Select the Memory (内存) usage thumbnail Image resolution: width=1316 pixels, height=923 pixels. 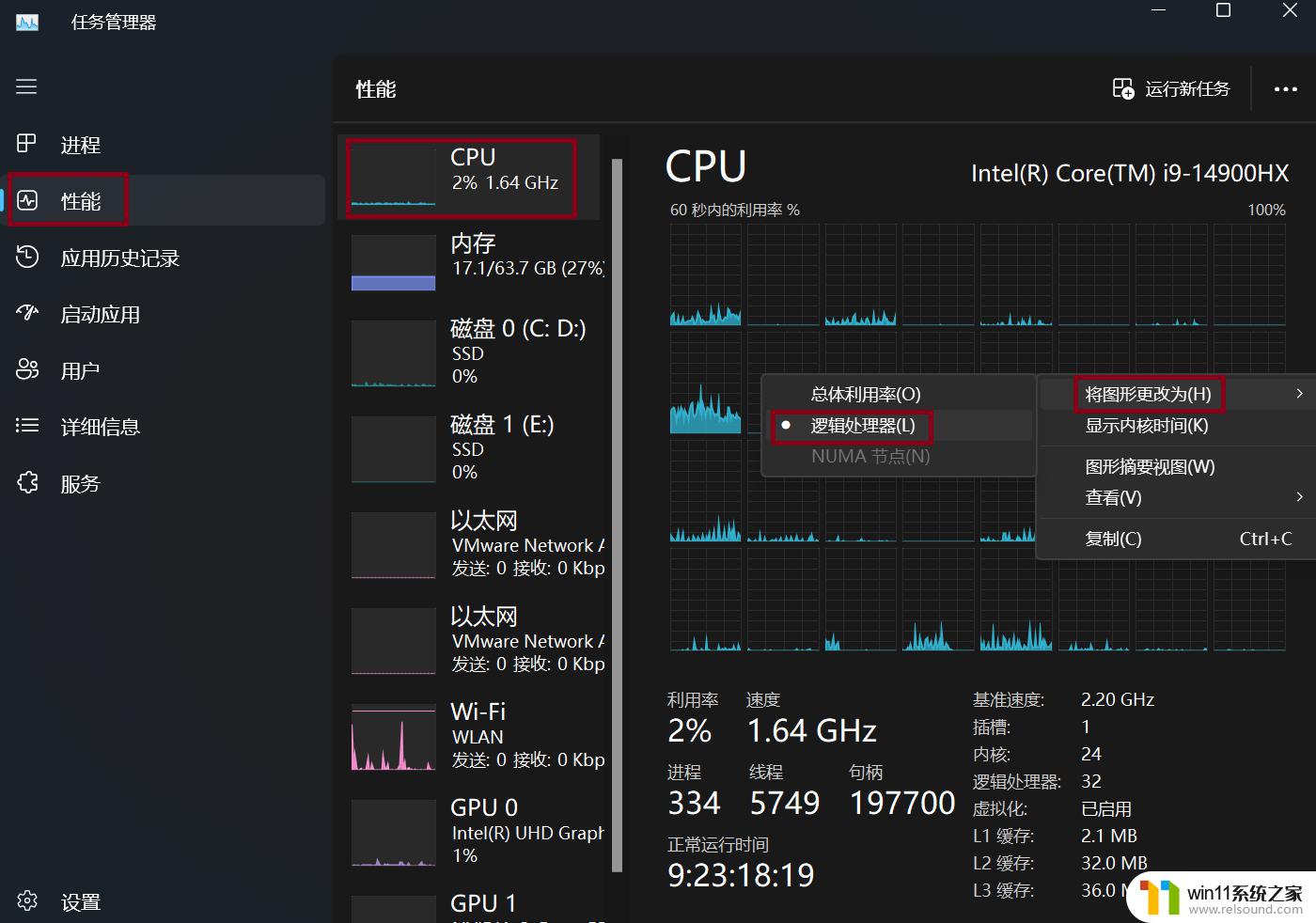coord(393,262)
